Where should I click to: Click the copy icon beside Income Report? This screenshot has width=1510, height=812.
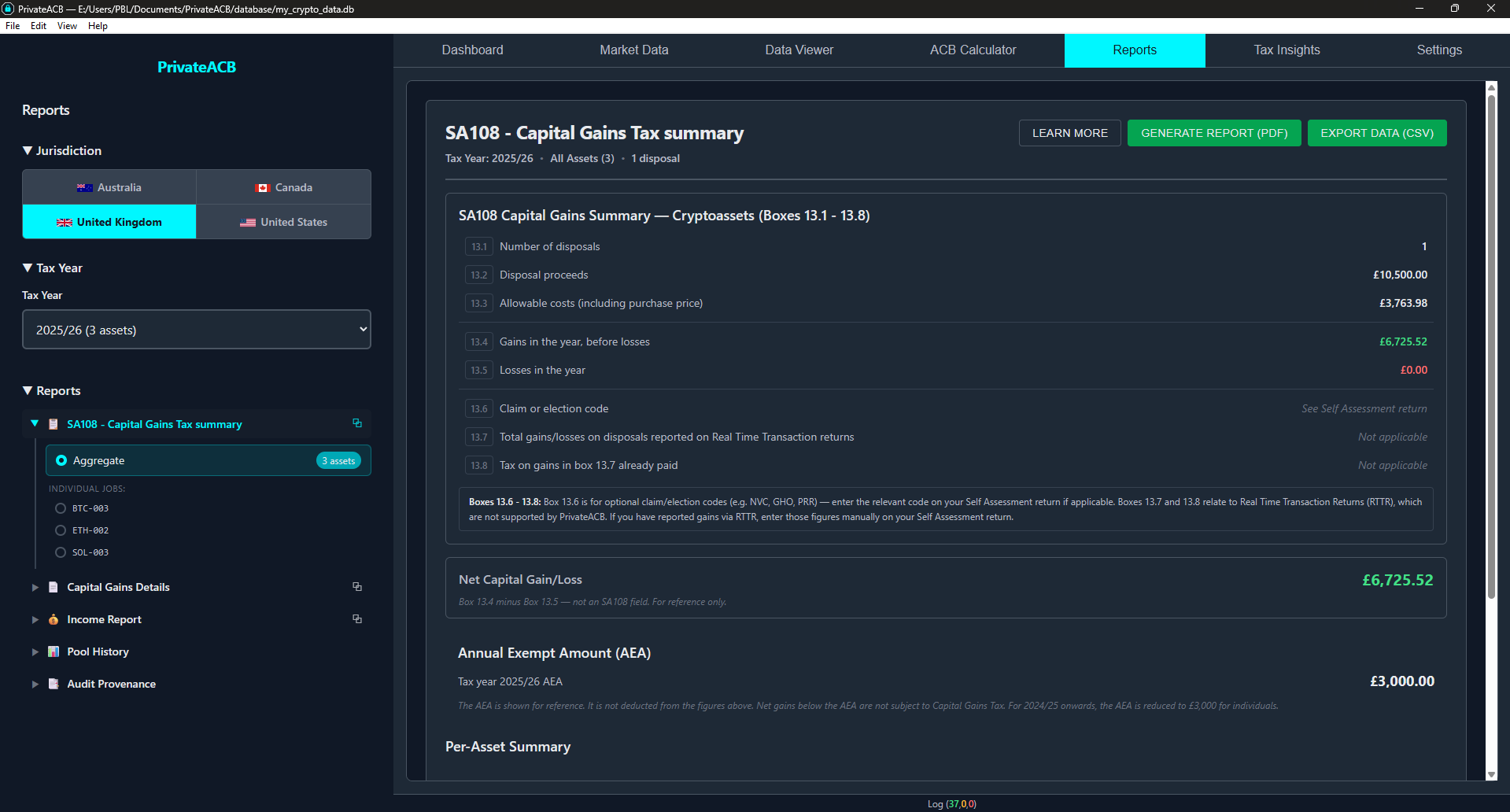pyautogui.click(x=357, y=619)
